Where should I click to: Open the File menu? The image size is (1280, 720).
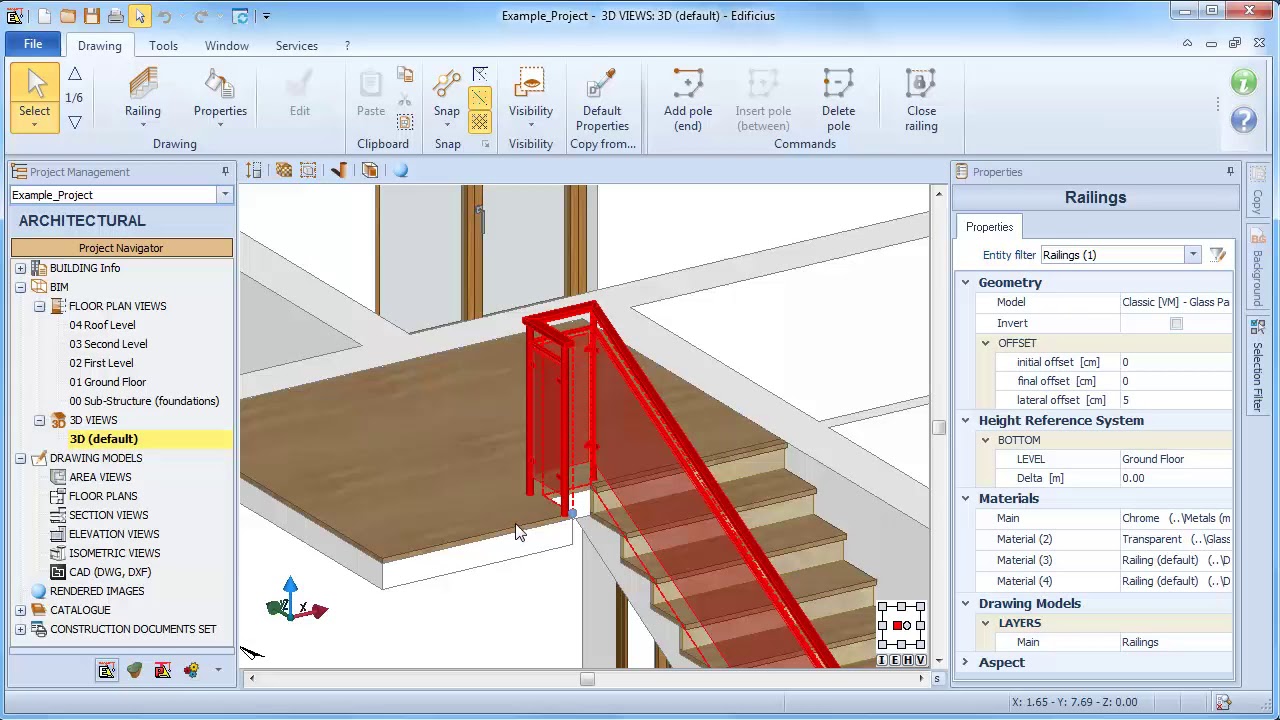click(33, 45)
